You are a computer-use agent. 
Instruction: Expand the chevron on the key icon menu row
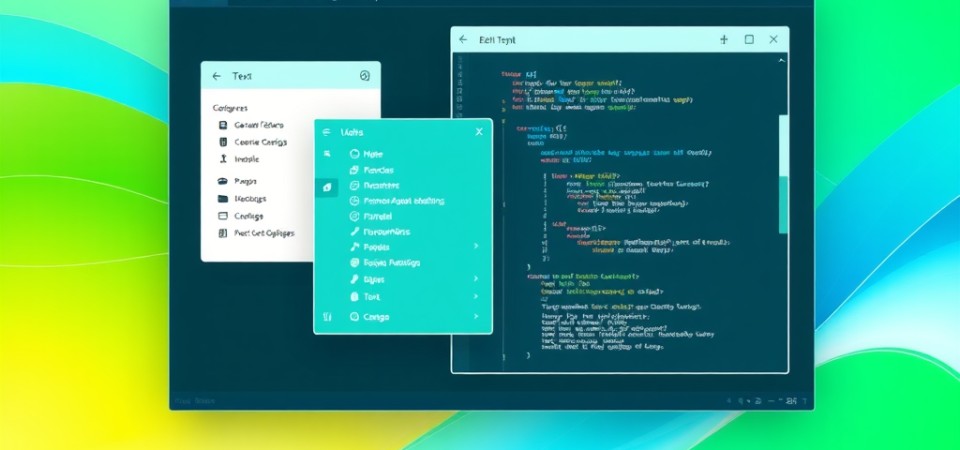click(x=476, y=279)
